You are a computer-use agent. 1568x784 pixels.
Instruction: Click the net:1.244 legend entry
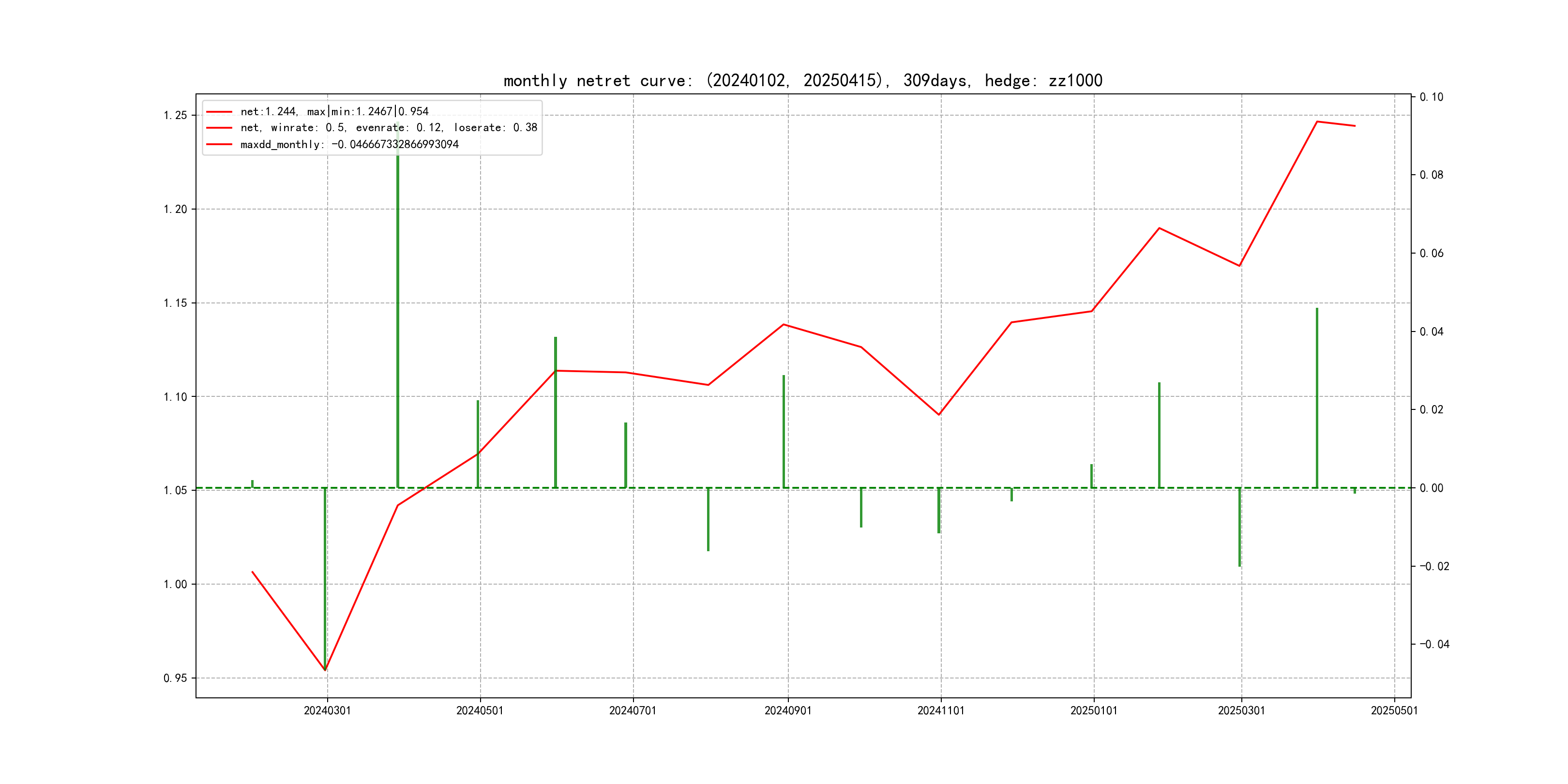334,111
